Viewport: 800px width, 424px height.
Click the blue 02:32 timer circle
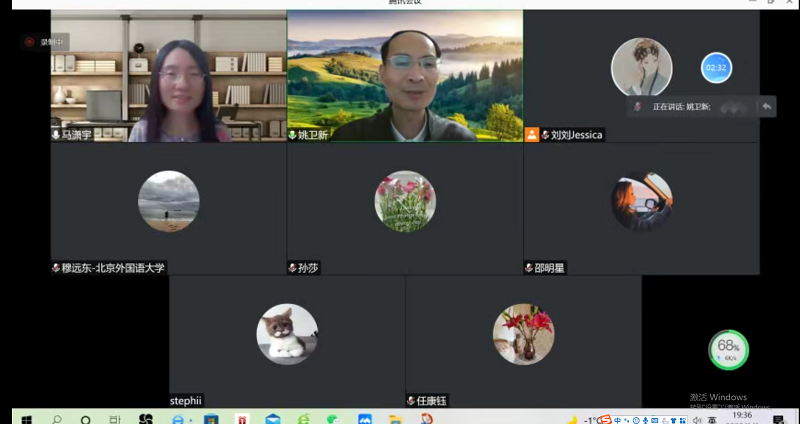(x=716, y=67)
